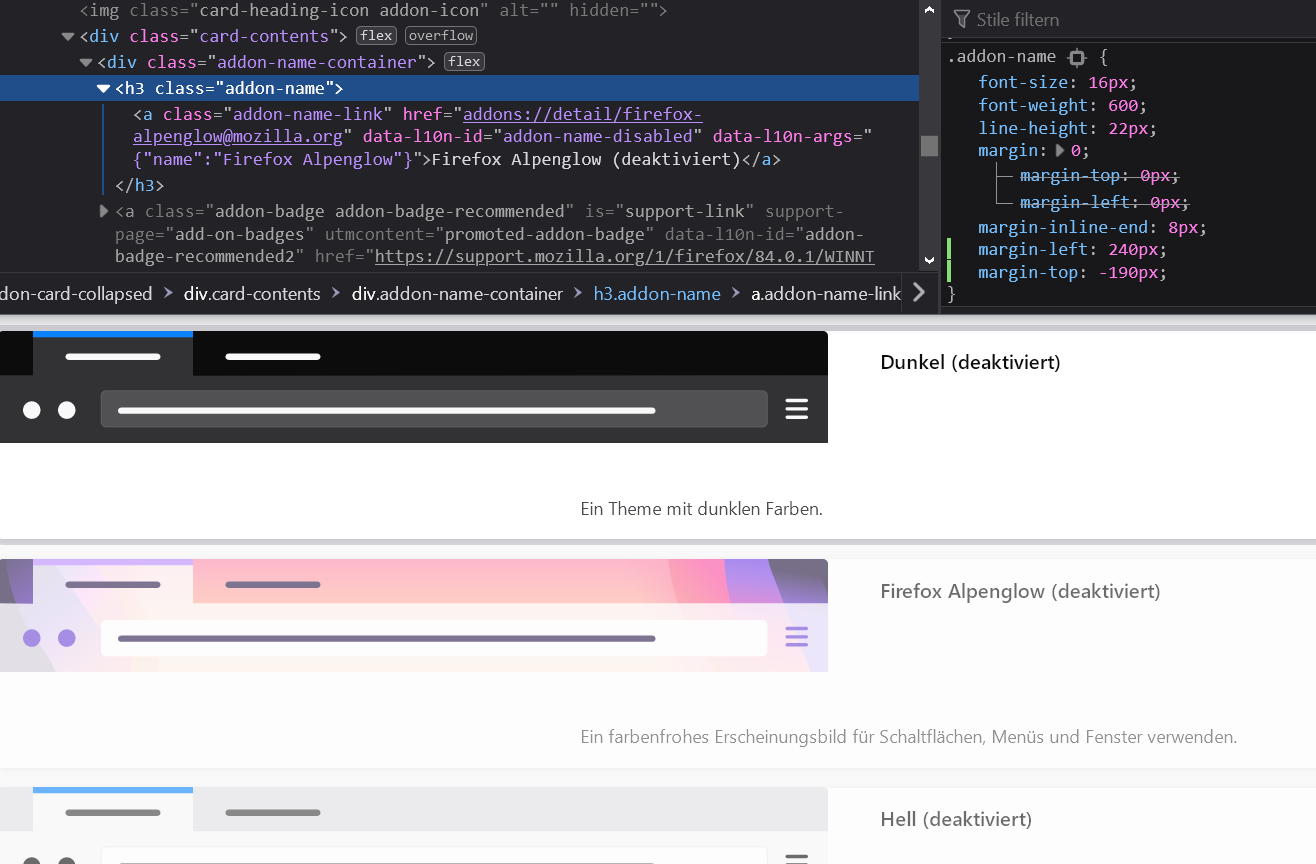The width and height of the screenshot is (1316, 864).
Task: Click the Stile filtern input field
Action: [x=1100, y=19]
